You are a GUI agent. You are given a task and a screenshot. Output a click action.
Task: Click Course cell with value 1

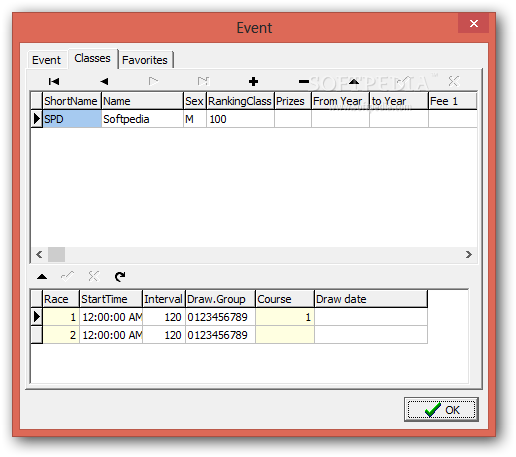coord(285,317)
